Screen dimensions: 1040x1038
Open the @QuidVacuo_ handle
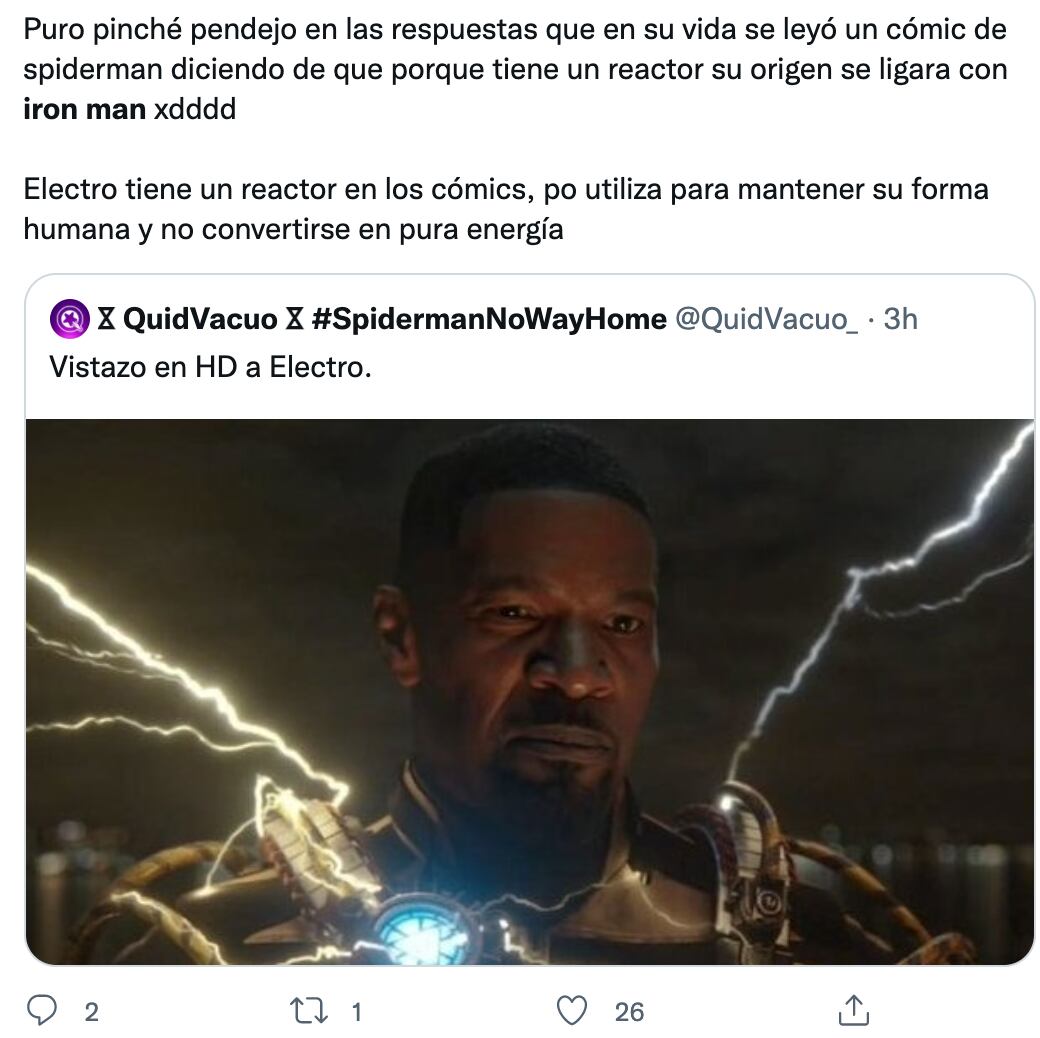point(767,320)
